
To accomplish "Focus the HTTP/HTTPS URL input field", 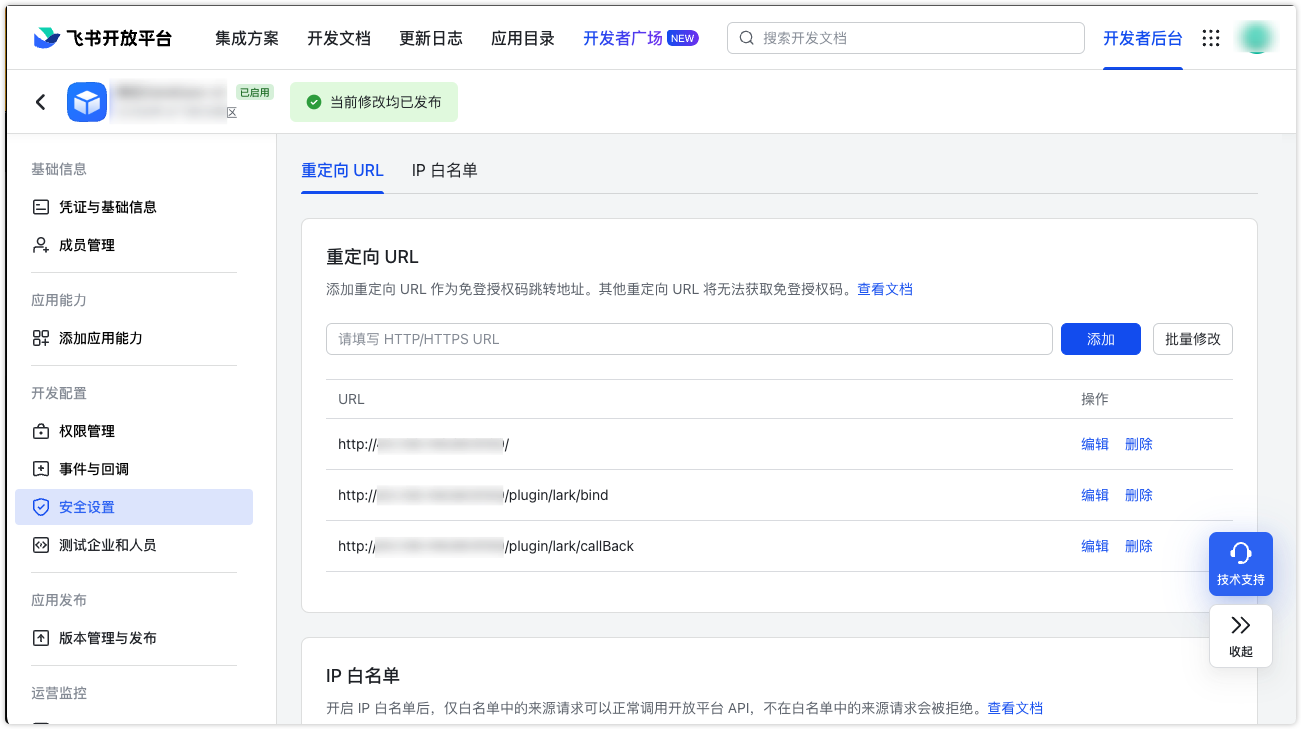I will (689, 339).
